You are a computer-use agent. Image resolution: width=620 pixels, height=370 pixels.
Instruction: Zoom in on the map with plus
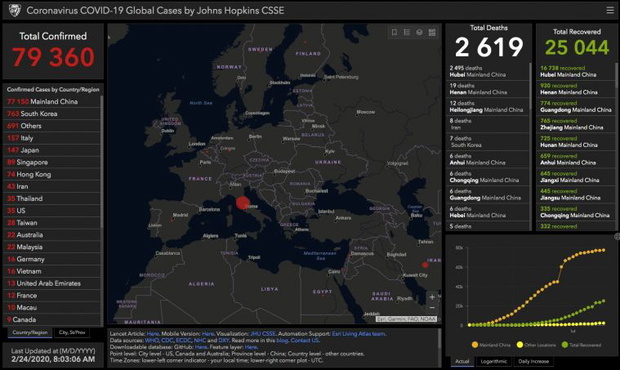coord(432,297)
